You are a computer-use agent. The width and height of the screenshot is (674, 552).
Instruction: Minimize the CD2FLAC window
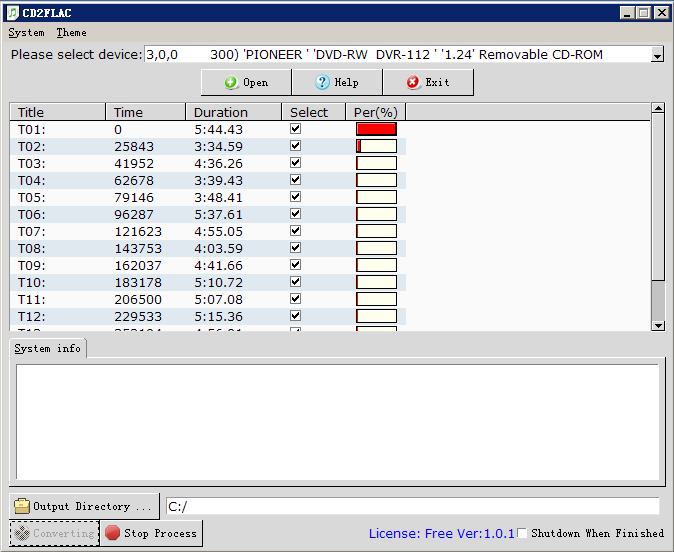tap(627, 13)
